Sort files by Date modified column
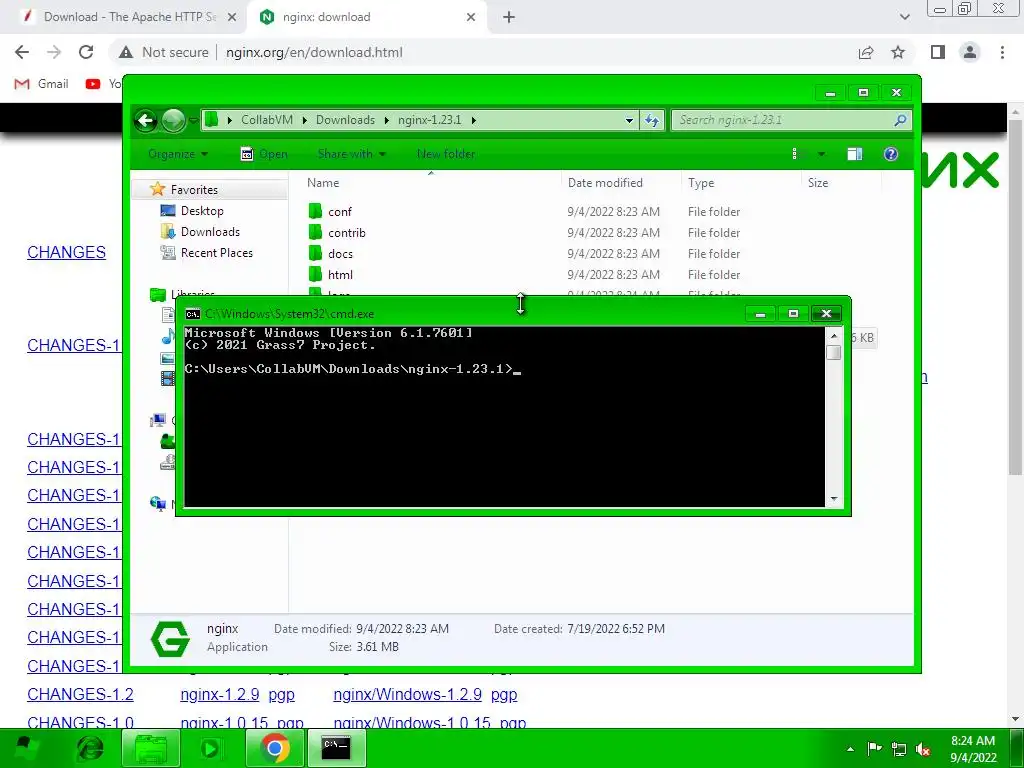Screen dimensions: 1024x768 tap(620, 183)
